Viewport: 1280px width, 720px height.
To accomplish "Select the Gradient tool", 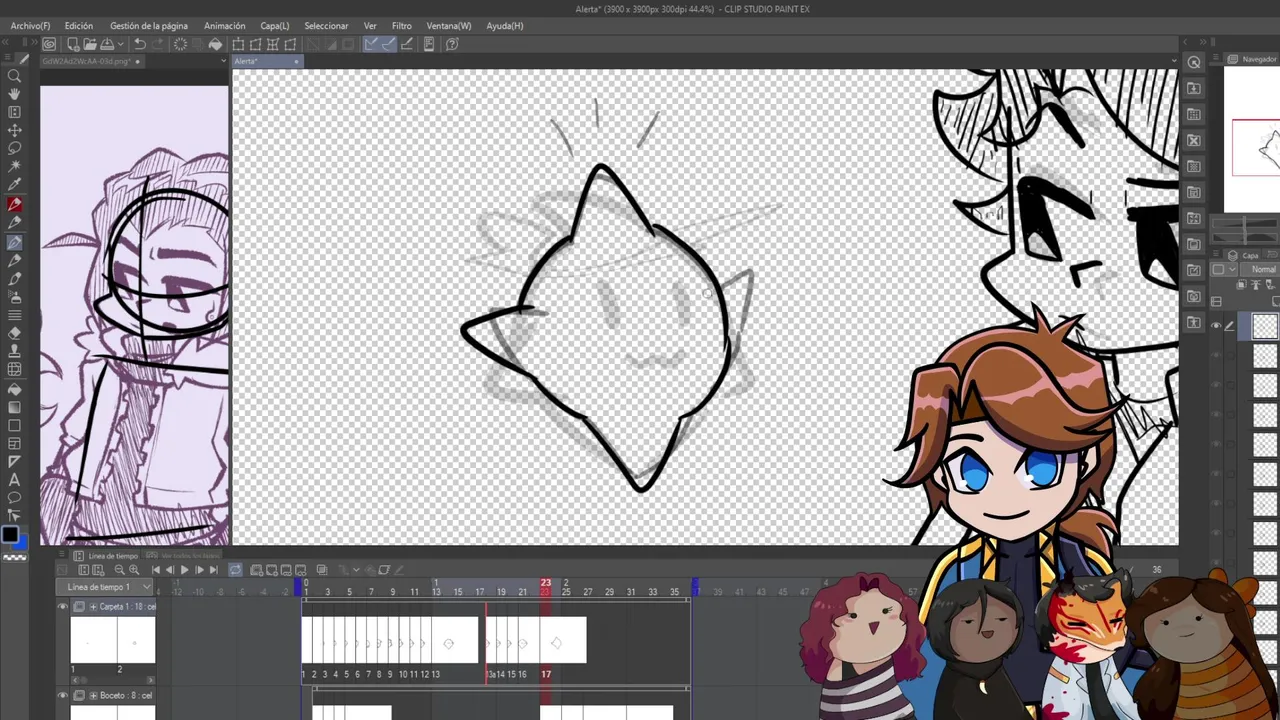I will tap(14, 407).
